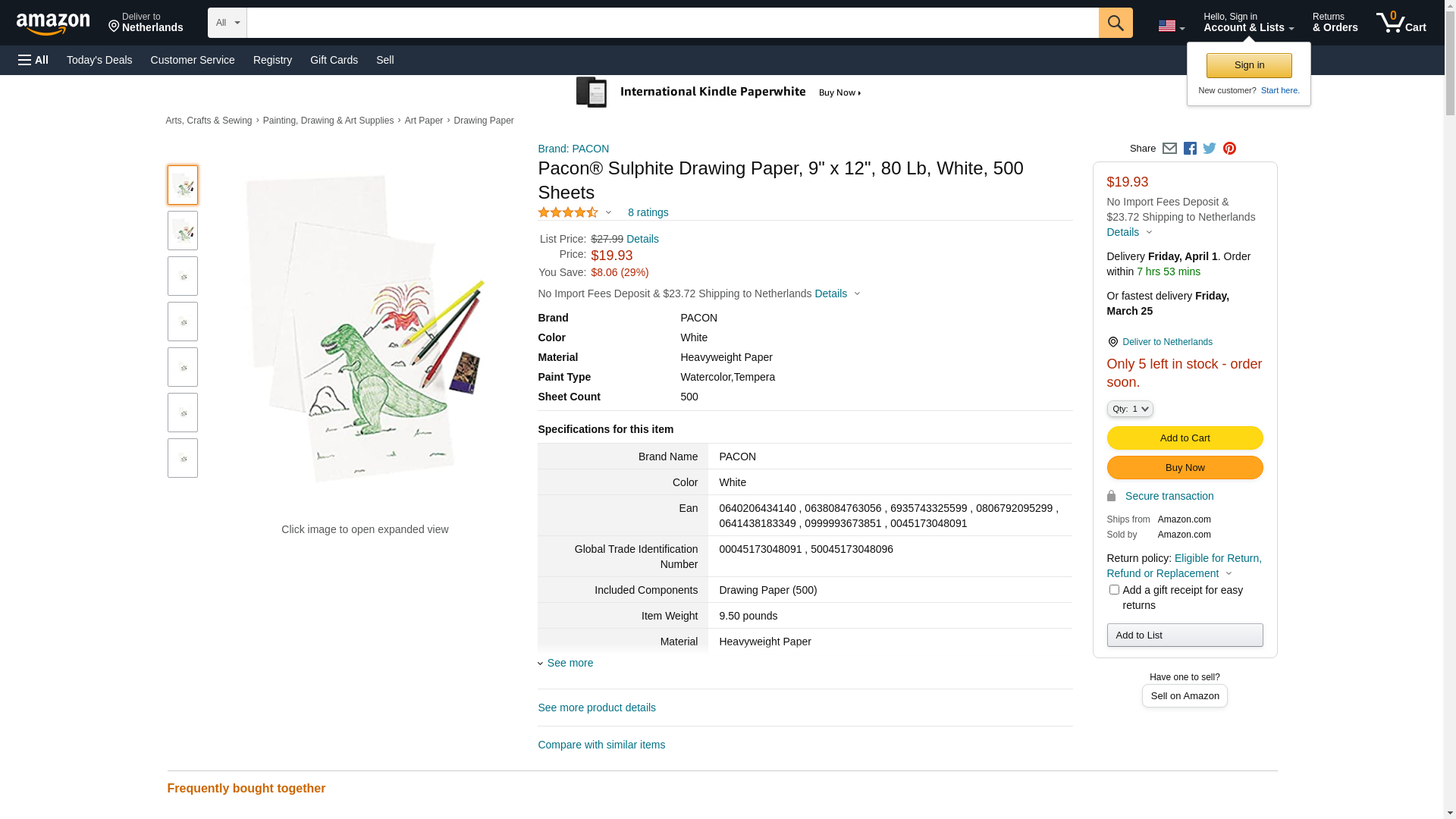This screenshot has width=1456, height=819.
Task: Open the country flag language selector
Action: point(1171,26)
